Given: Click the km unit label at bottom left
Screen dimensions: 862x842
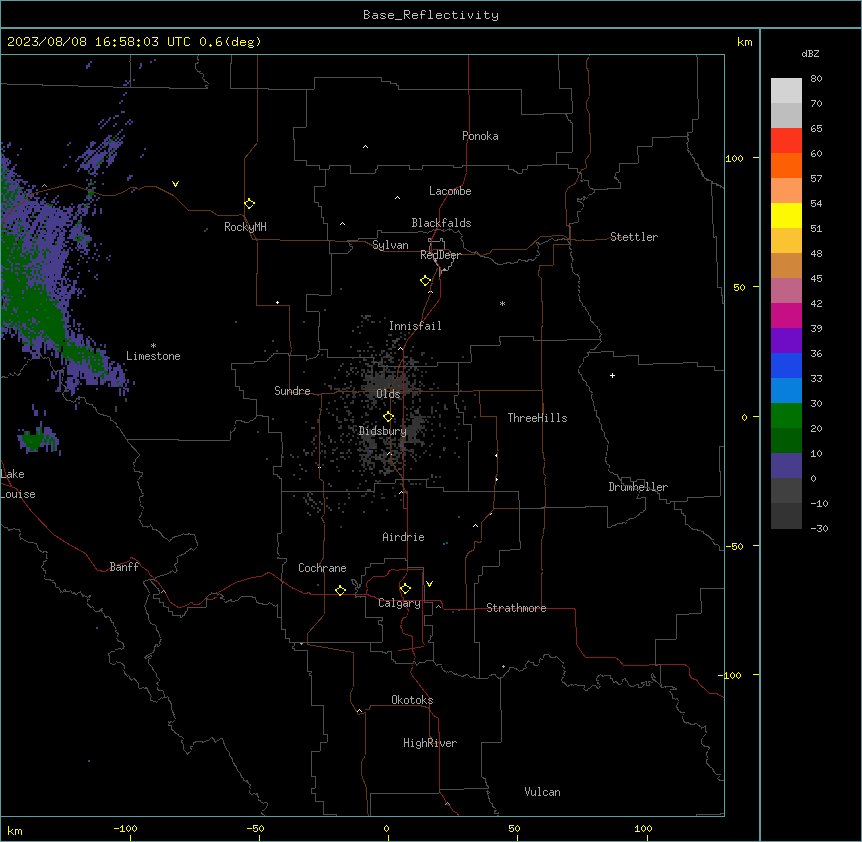Looking at the screenshot, I should (x=15, y=830).
